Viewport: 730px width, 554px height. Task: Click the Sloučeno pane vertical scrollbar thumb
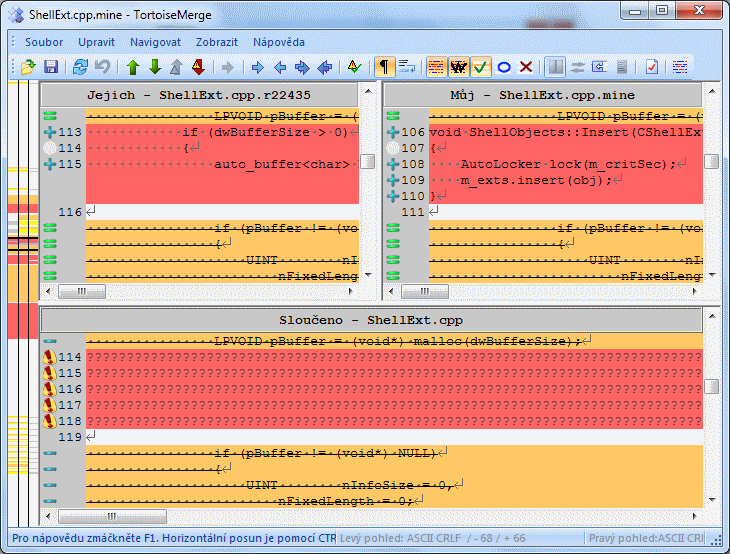(712, 386)
